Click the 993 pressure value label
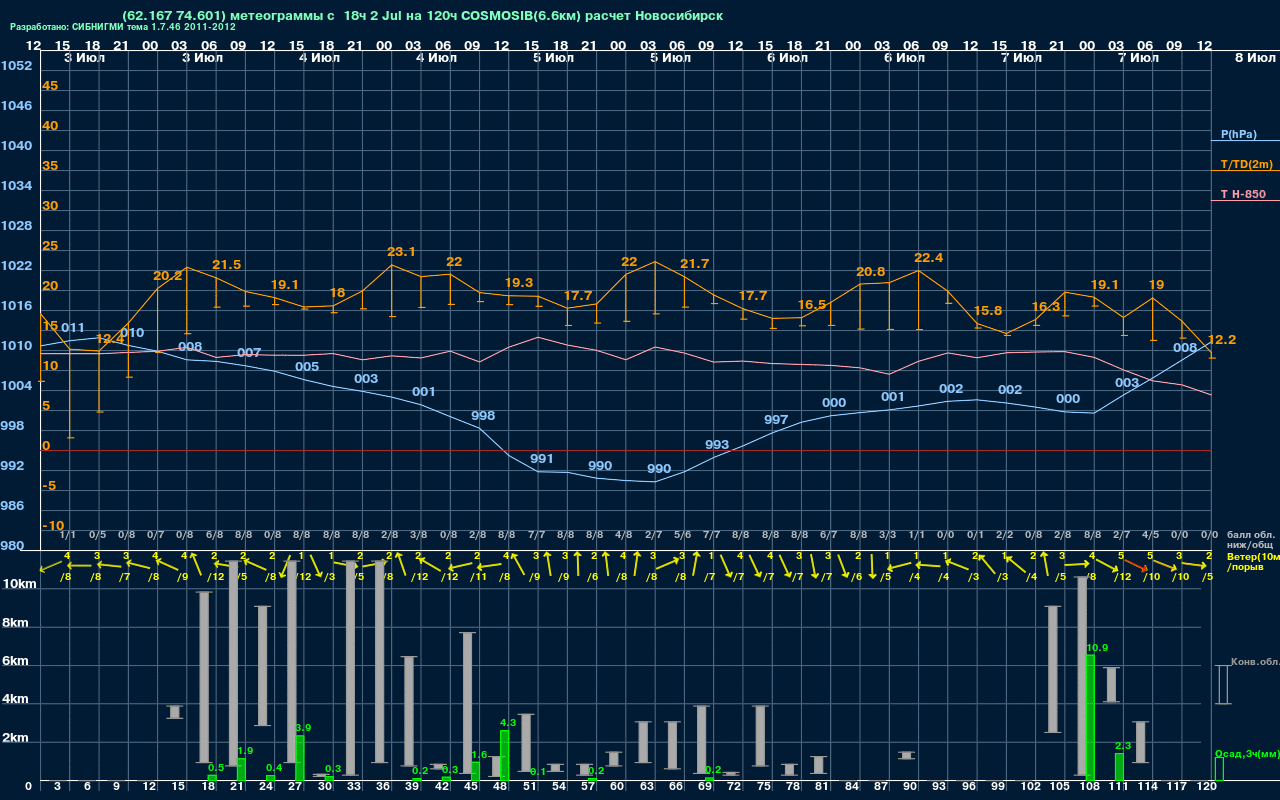This screenshot has width=1280, height=800. pos(716,445)
